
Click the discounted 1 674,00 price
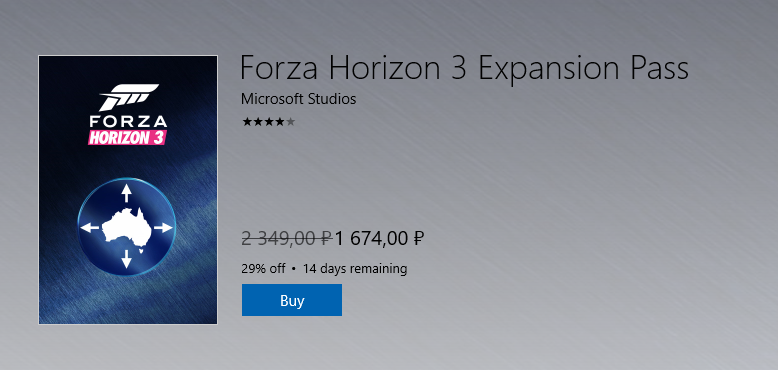coord(380,239)
